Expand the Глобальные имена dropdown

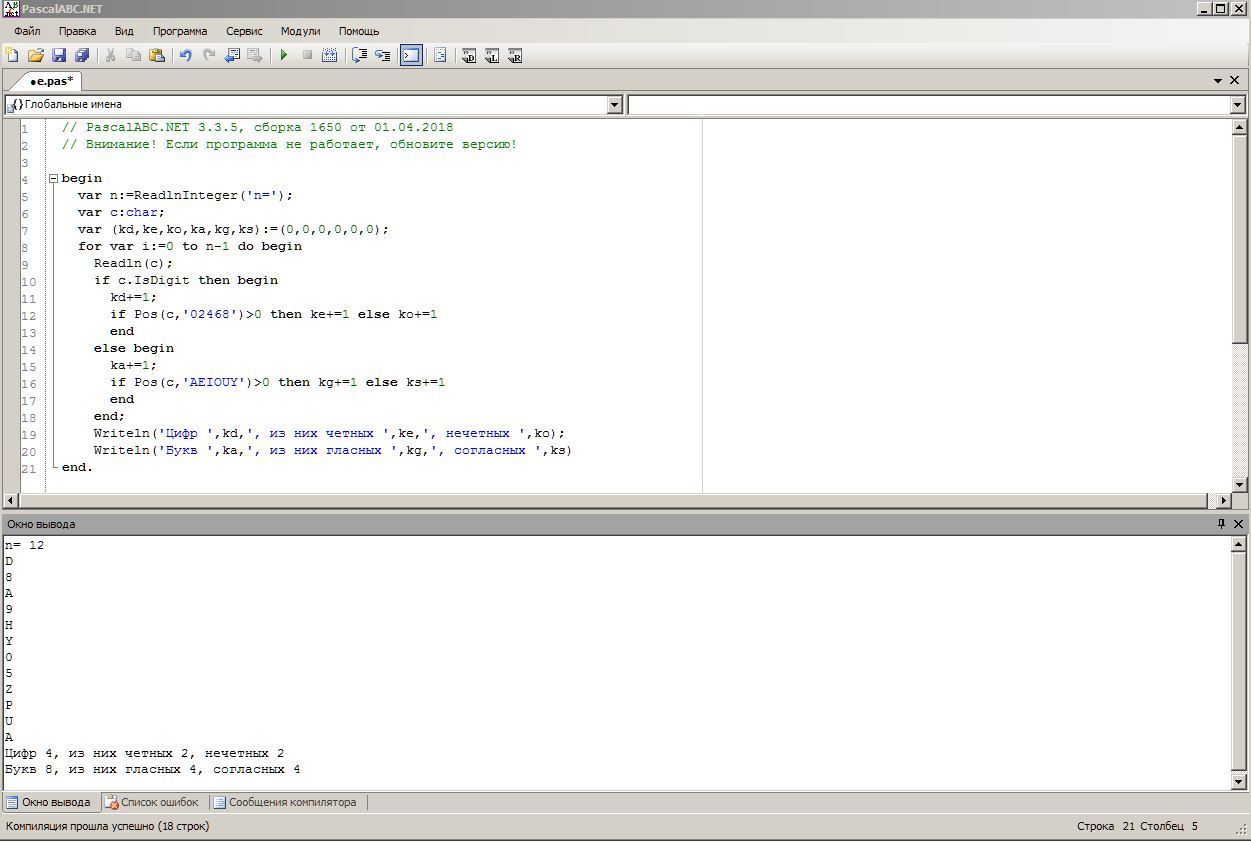click(615, 105)
